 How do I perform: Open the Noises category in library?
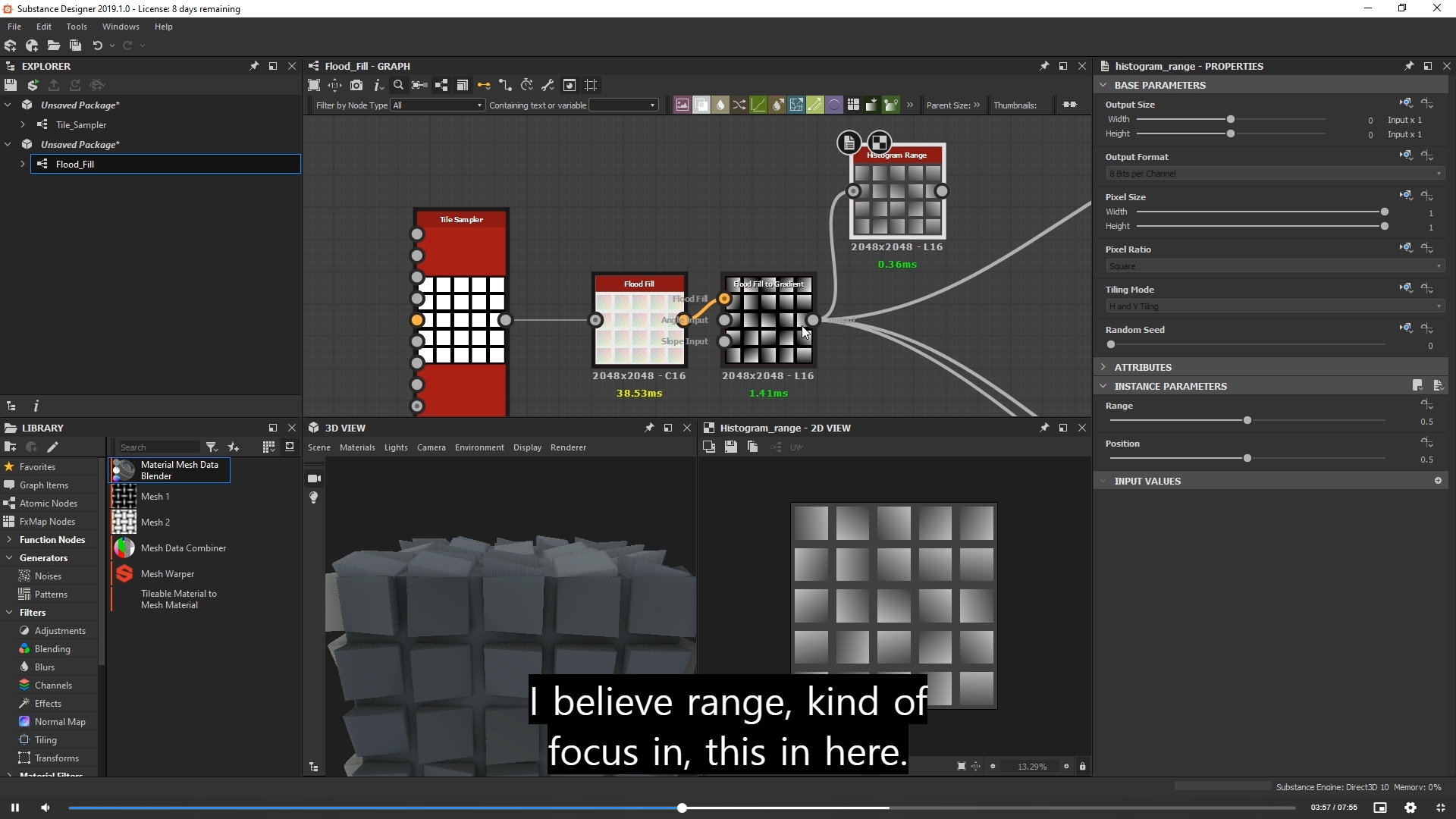(x=48, y=576)
